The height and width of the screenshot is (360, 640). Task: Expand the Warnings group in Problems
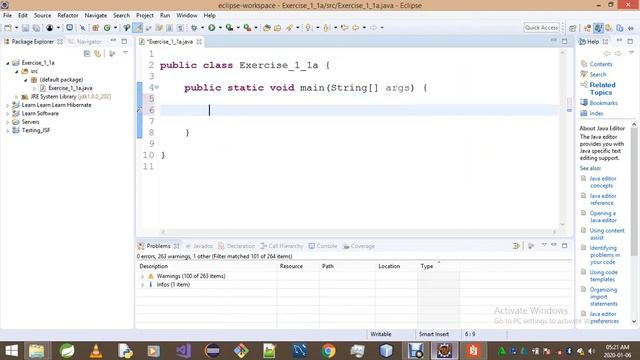(x=142, y=276)
